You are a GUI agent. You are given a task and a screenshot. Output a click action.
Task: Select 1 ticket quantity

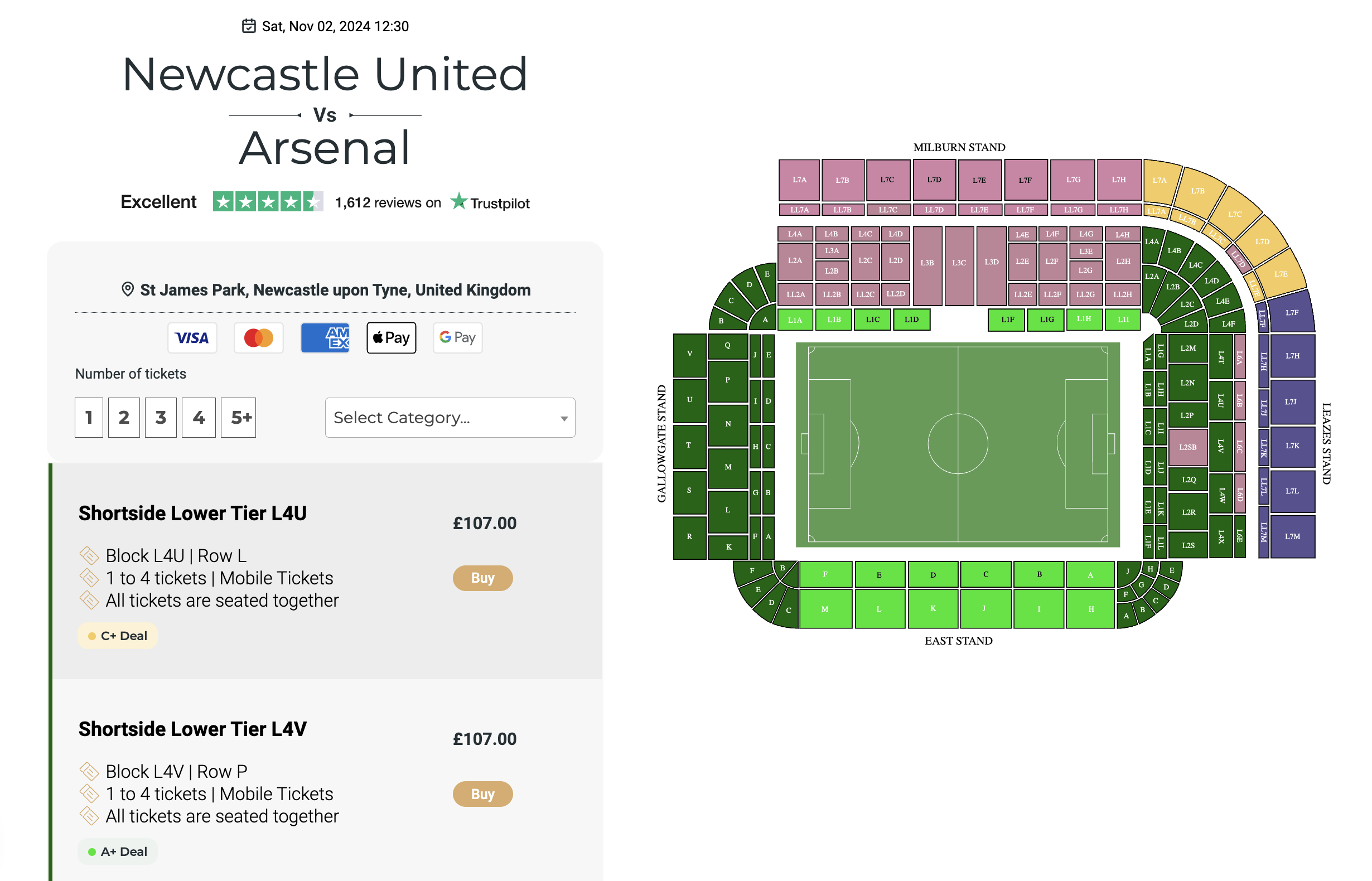click(x=89, y=418)
